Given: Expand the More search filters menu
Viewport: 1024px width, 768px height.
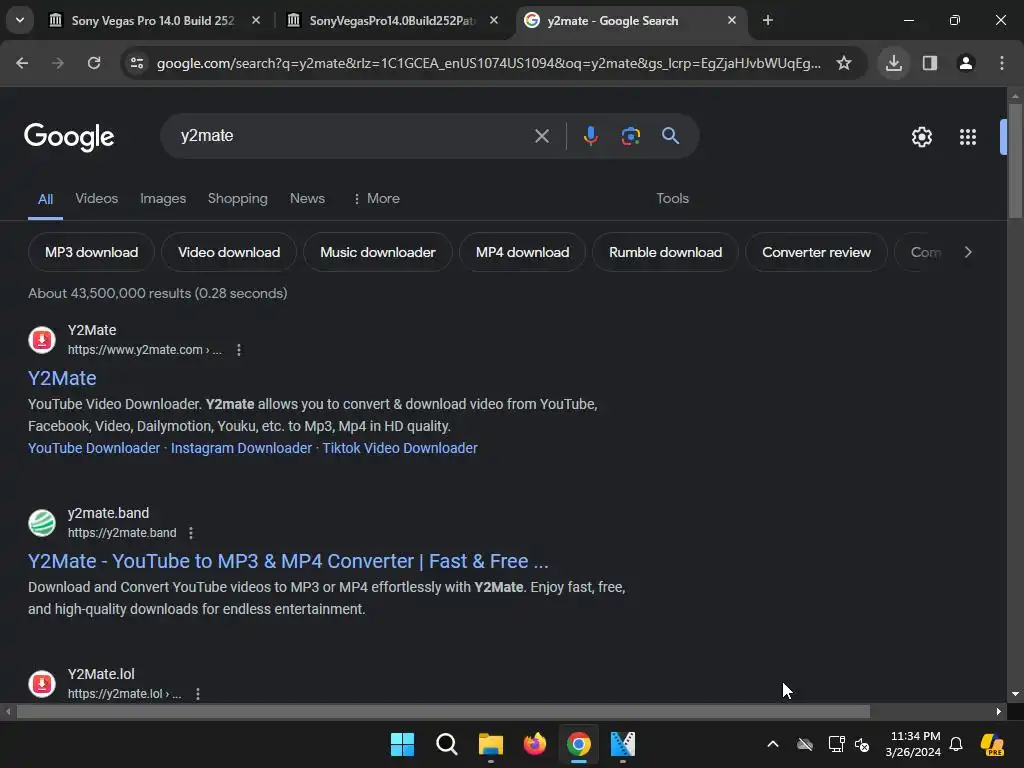Looking at the screenshot, I should coord(376,199).
